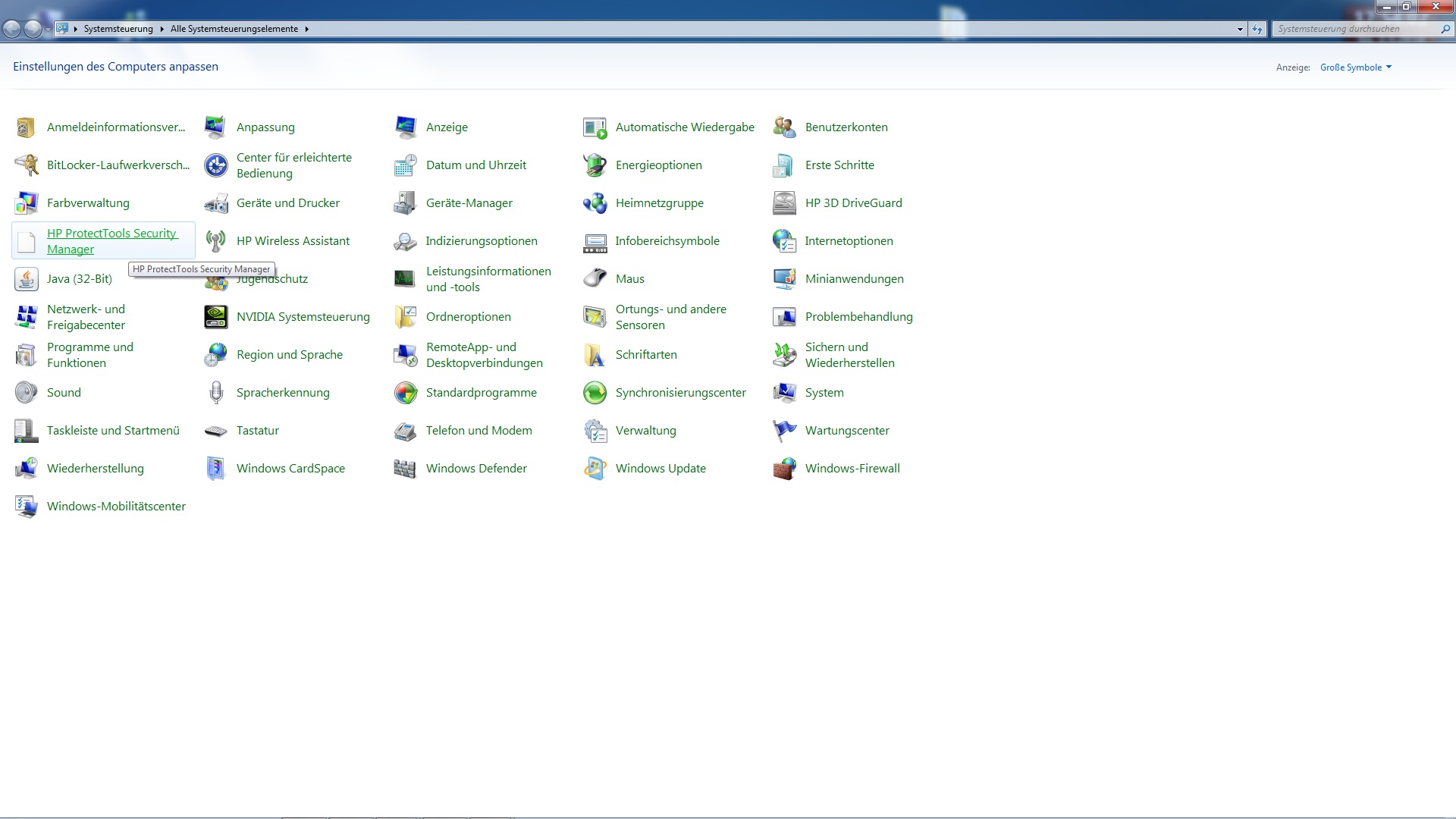Open the address bar history dropdown arrow
This screenshot has height=819, width=1456.
[1240, 30]
